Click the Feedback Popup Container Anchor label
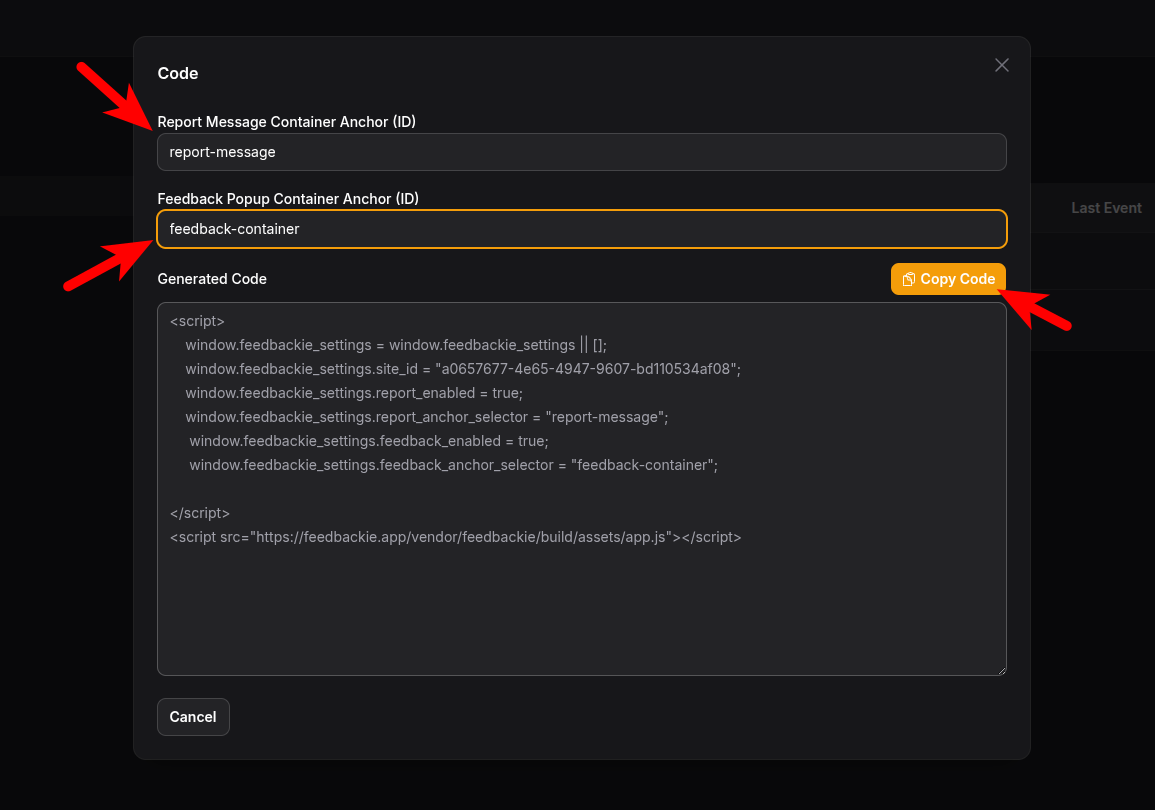1155x810 pixels. tap(288, 199)
